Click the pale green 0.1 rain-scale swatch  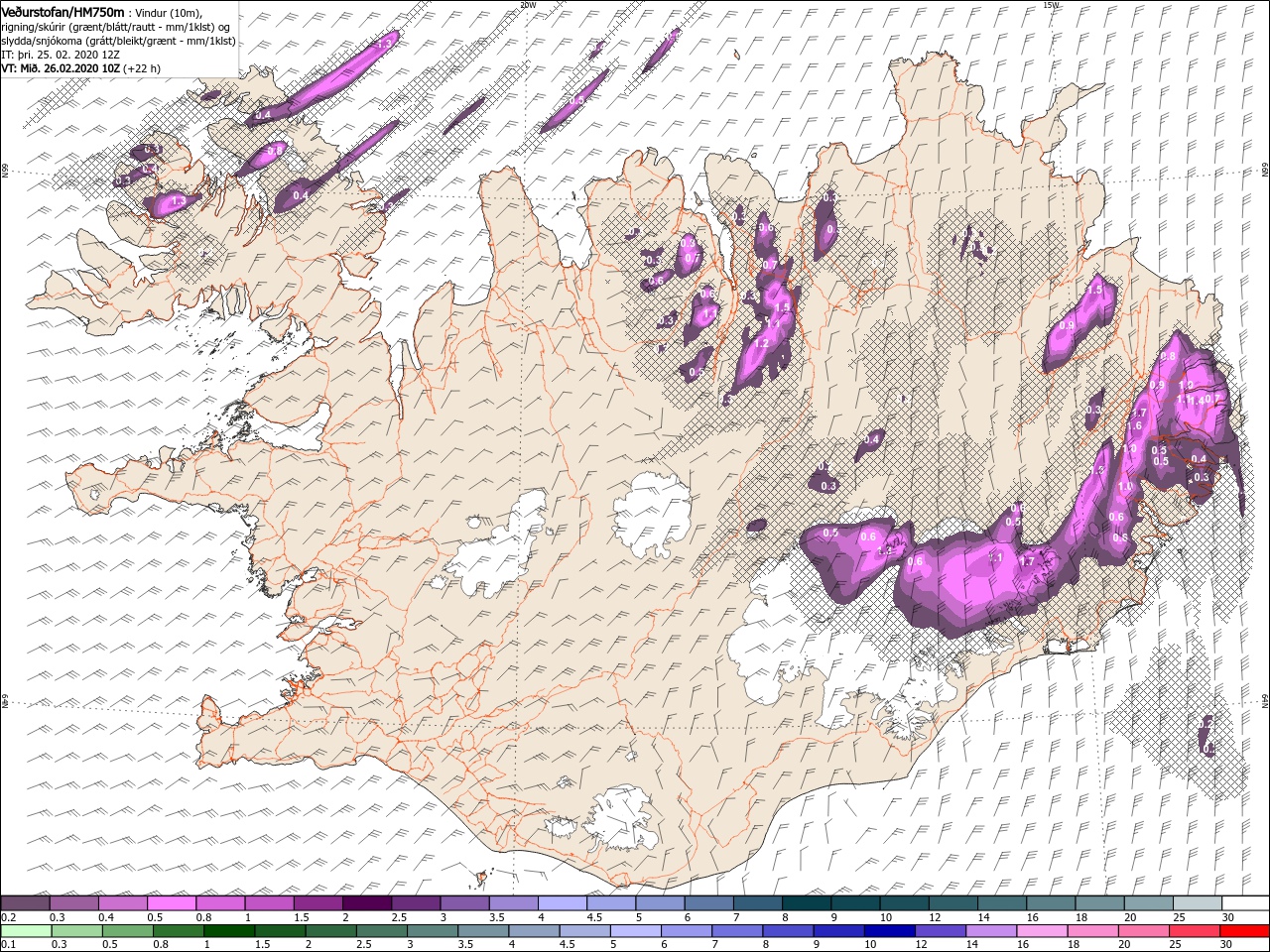(26, 931)
